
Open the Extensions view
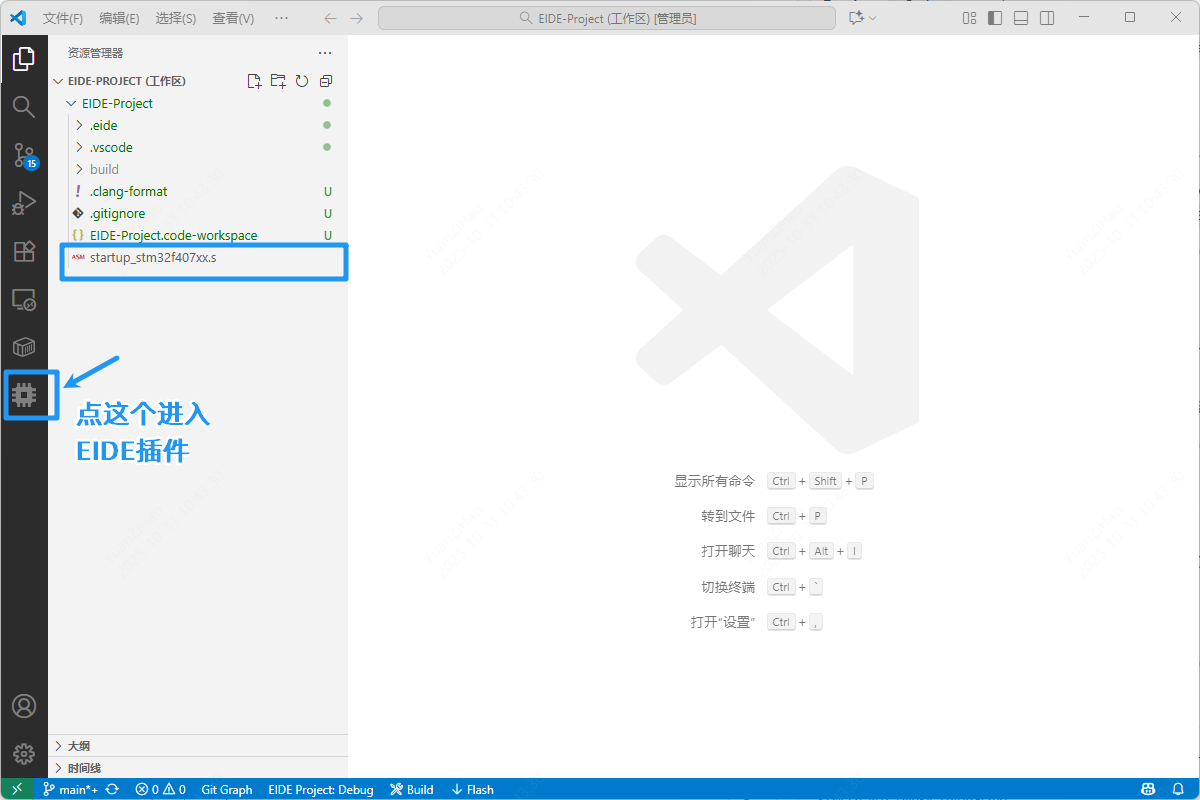tap(24, 251)
